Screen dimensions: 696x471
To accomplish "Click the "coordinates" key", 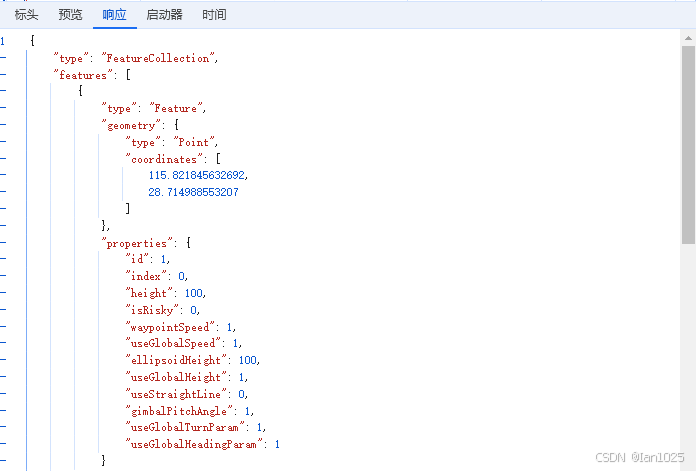I will click(x=164, y=159).
